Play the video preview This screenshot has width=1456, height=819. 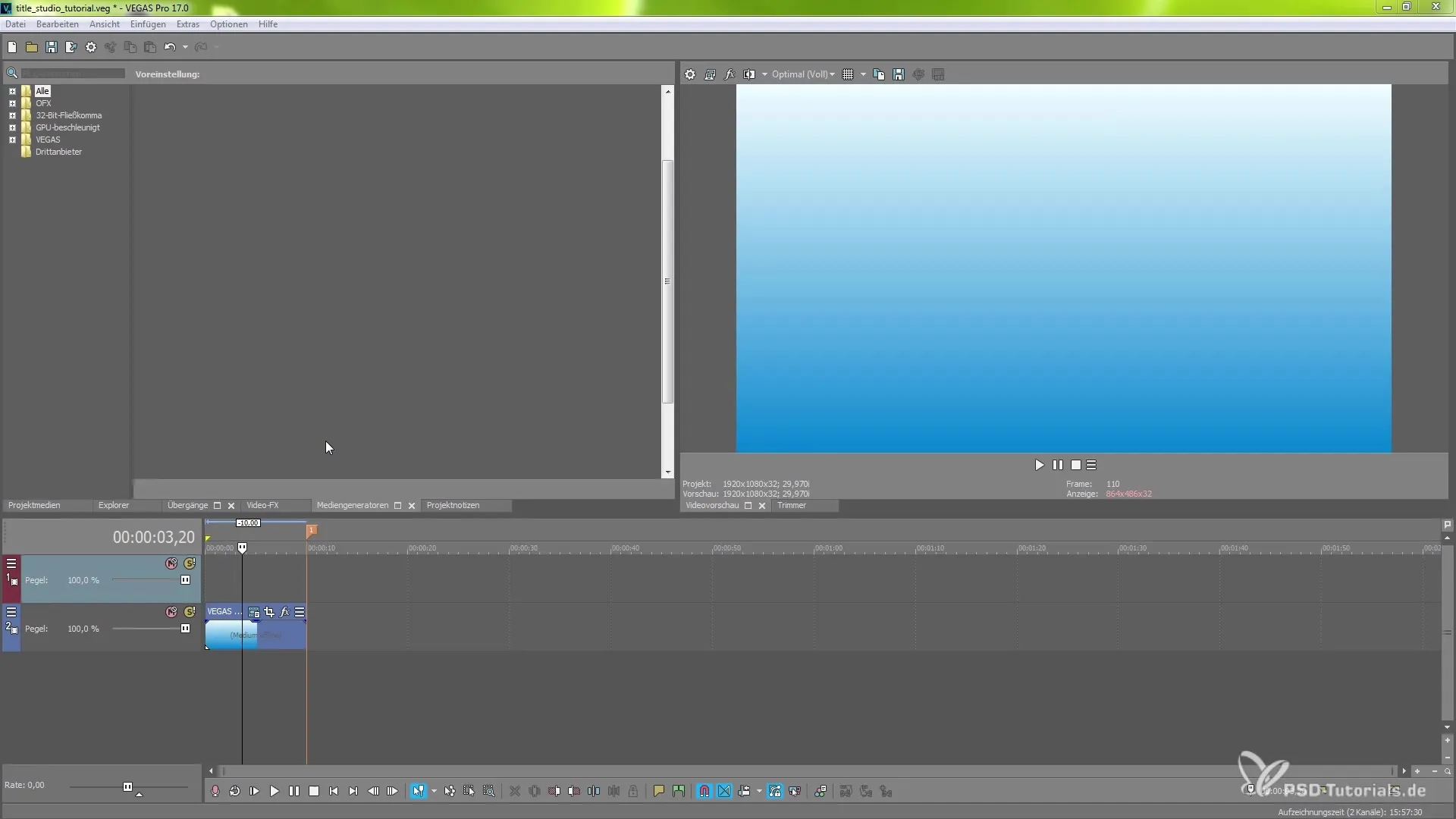point(1040,465)
